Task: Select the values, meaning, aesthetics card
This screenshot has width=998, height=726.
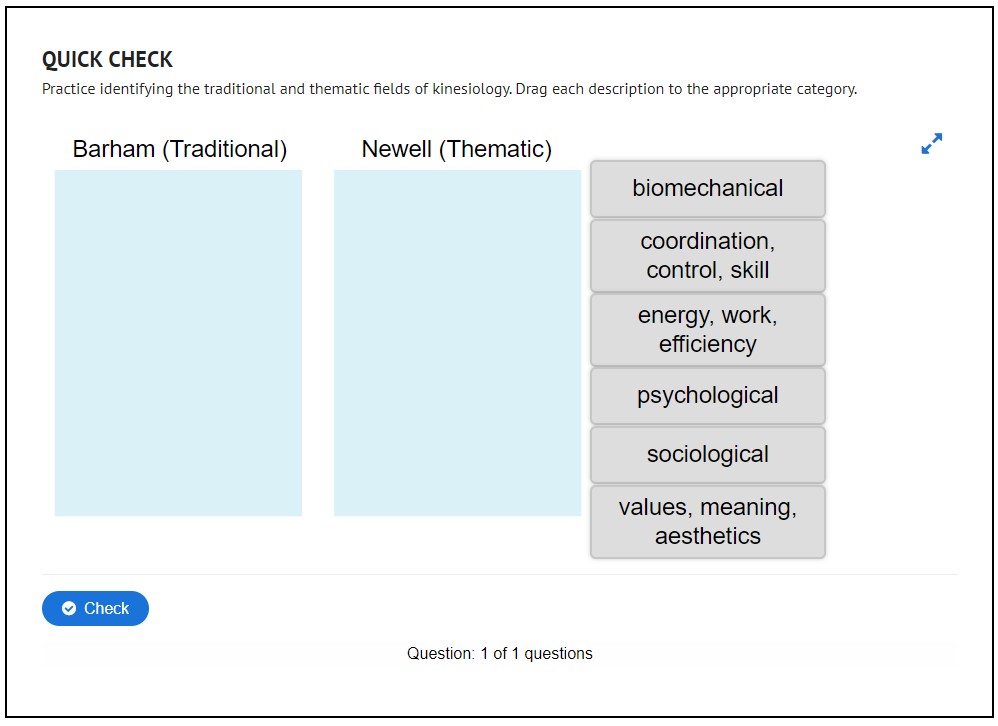Action: (x=708, y=522)
